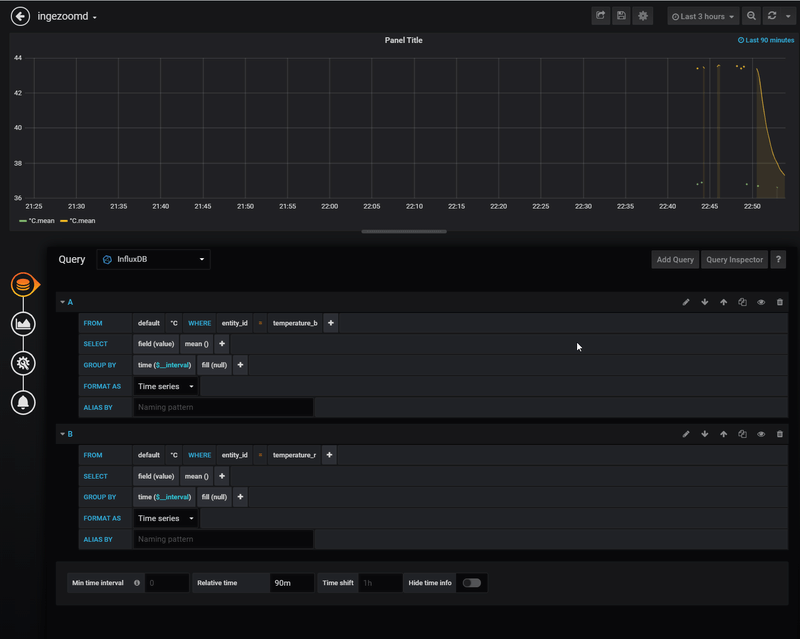The width and height of the screenshot is (800, 639).
Task: Open the Last 3 hours time picker
Action: pos(704,16)
